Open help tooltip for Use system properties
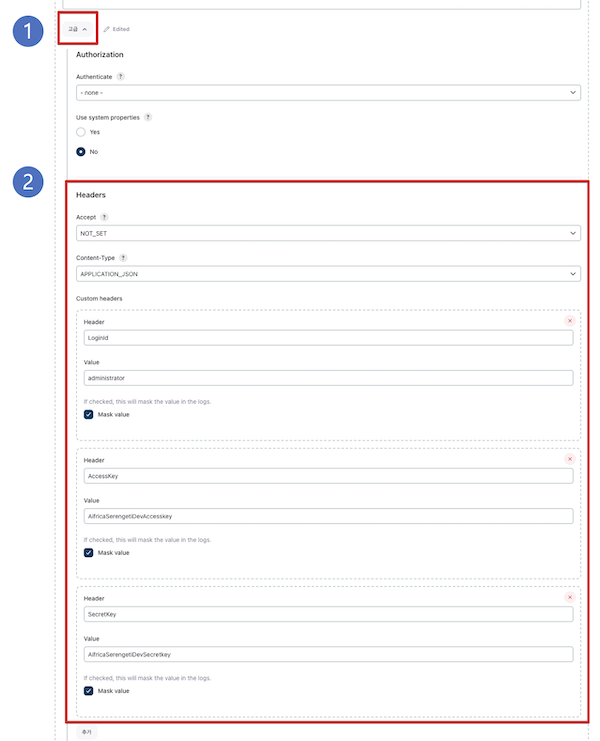 [x=148, y=116]
